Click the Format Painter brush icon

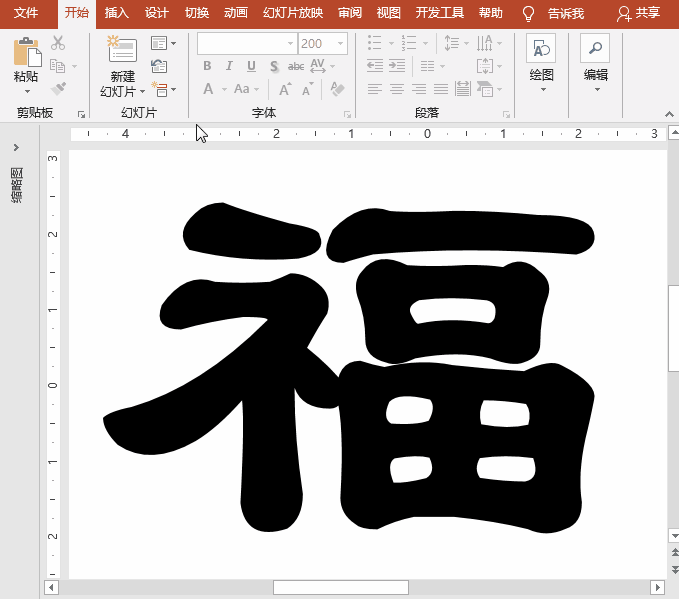click(x=58, y=88)
